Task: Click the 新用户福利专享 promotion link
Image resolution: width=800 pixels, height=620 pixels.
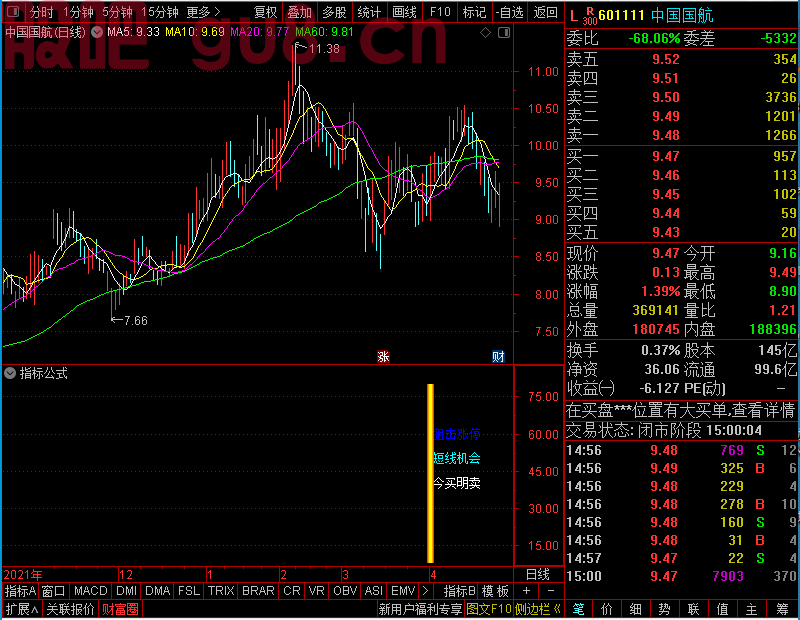Action: (x=420, y=609)
